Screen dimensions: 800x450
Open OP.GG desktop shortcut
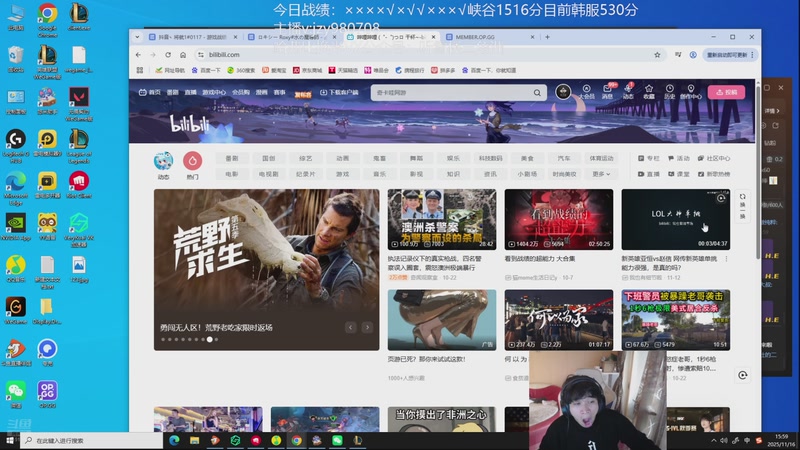coord(47,394)
